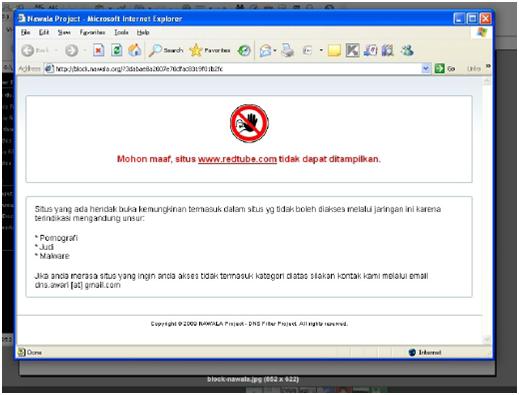
Task: Click the '* Judi' list item
Action: click(44, 247)
